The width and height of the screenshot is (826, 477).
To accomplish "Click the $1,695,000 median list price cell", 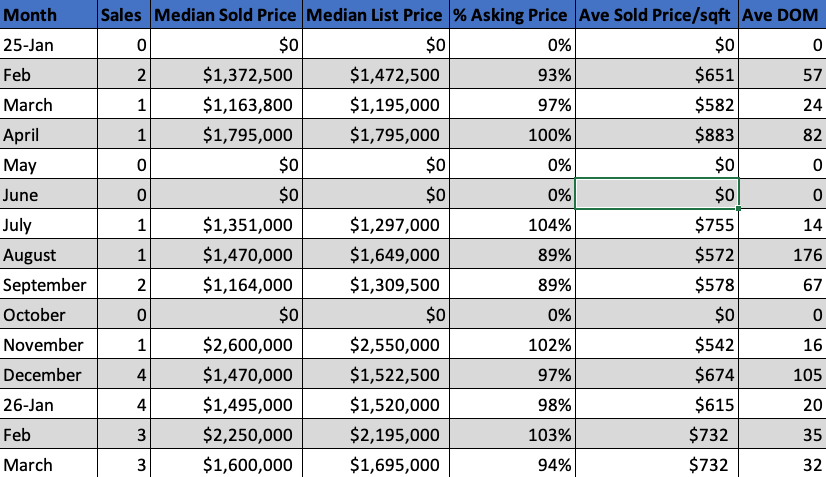I will tap(371, 465).
